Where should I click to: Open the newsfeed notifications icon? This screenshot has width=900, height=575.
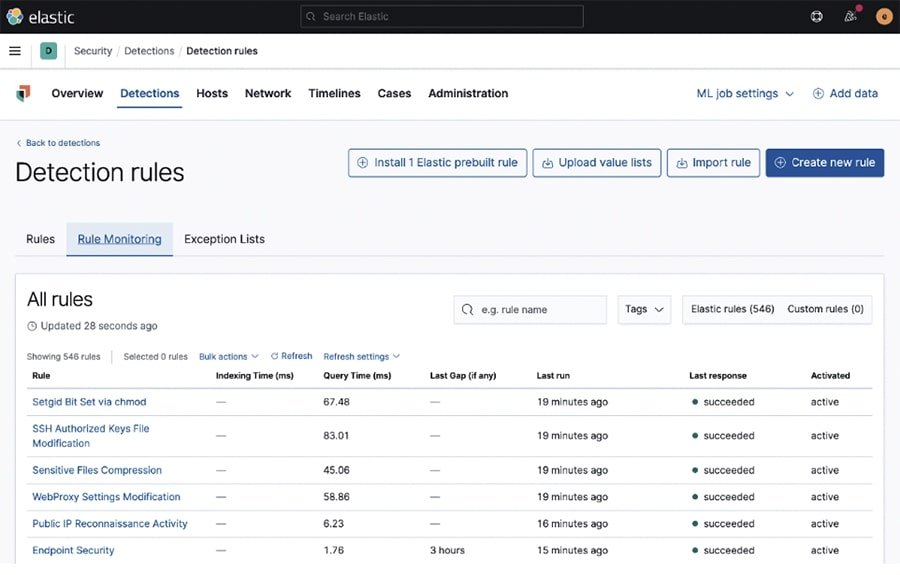(x=851, y=16)
